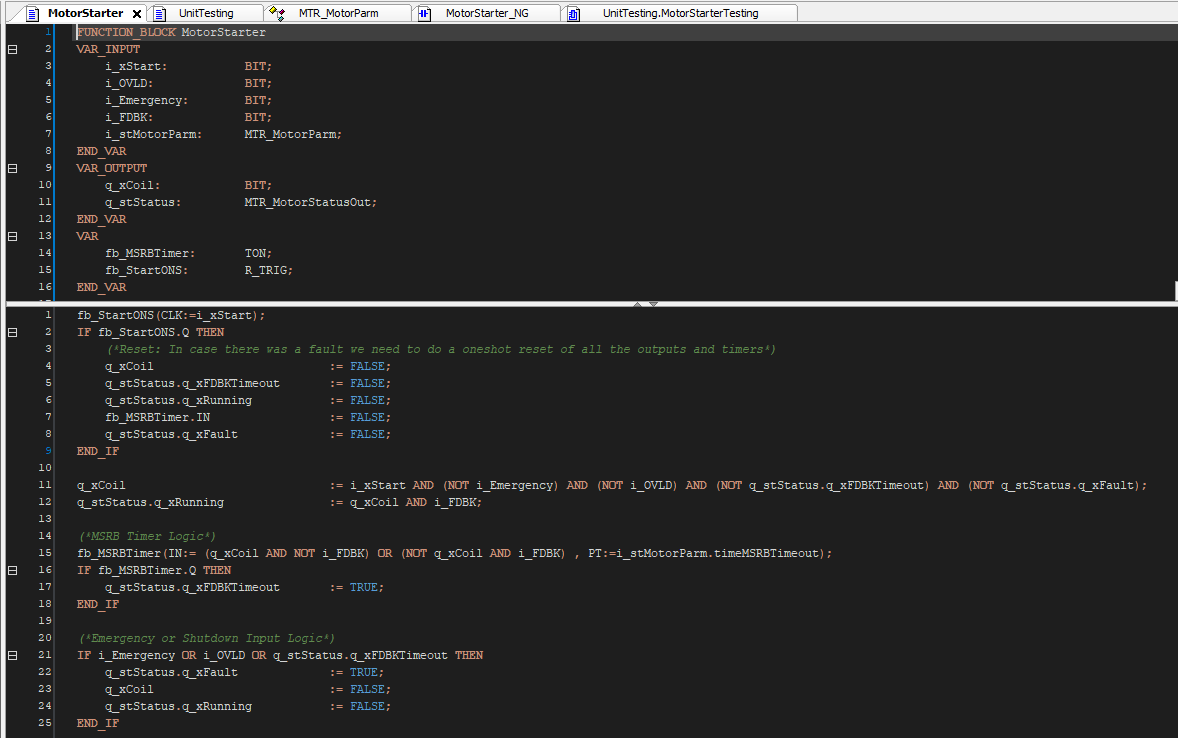Click the VAR_OUTPUT keyword
Viewport: 1178px width, 738px height.
click(x=112, y=168)
